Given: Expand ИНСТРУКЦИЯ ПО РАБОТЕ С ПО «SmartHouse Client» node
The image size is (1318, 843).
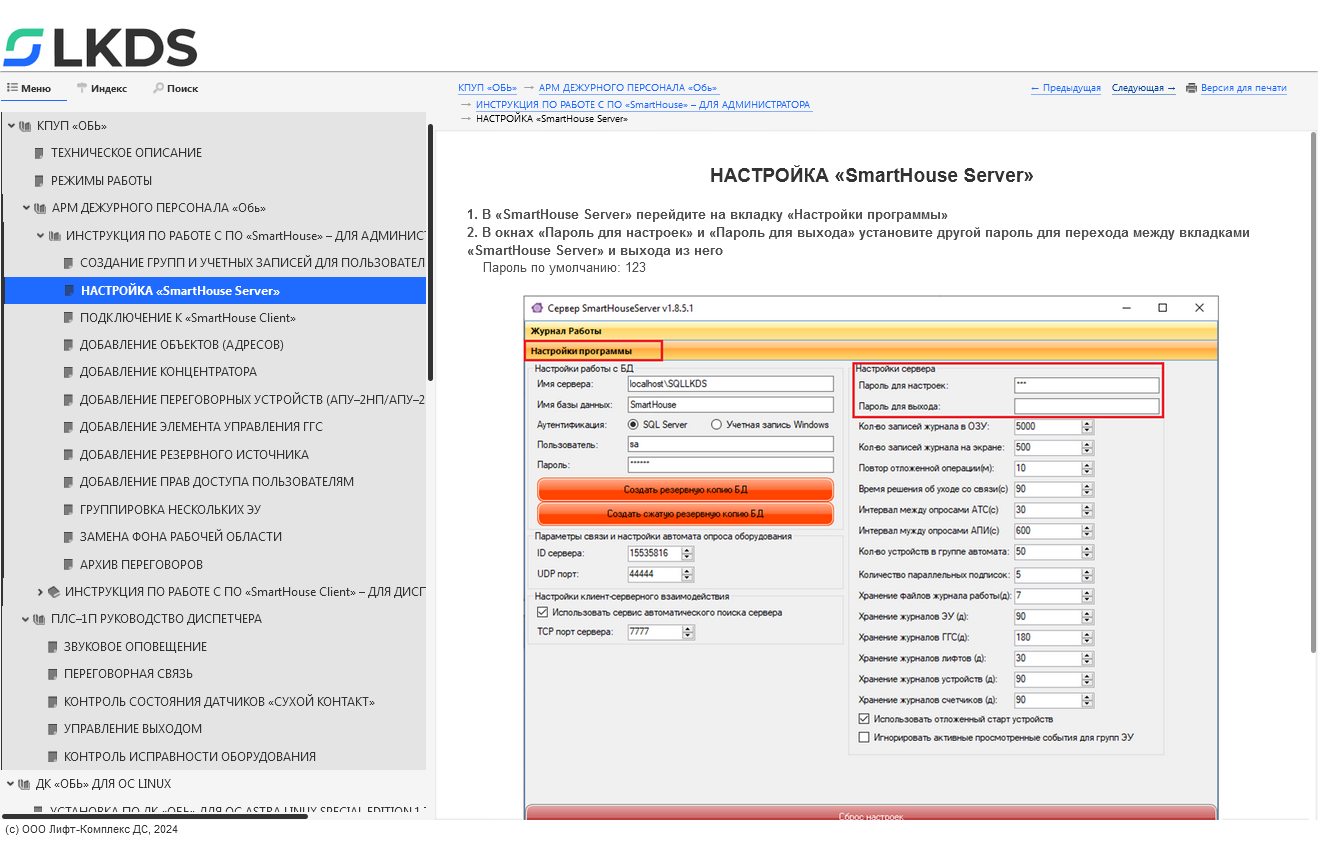Looking at the screenshot, I should [40, 592].
